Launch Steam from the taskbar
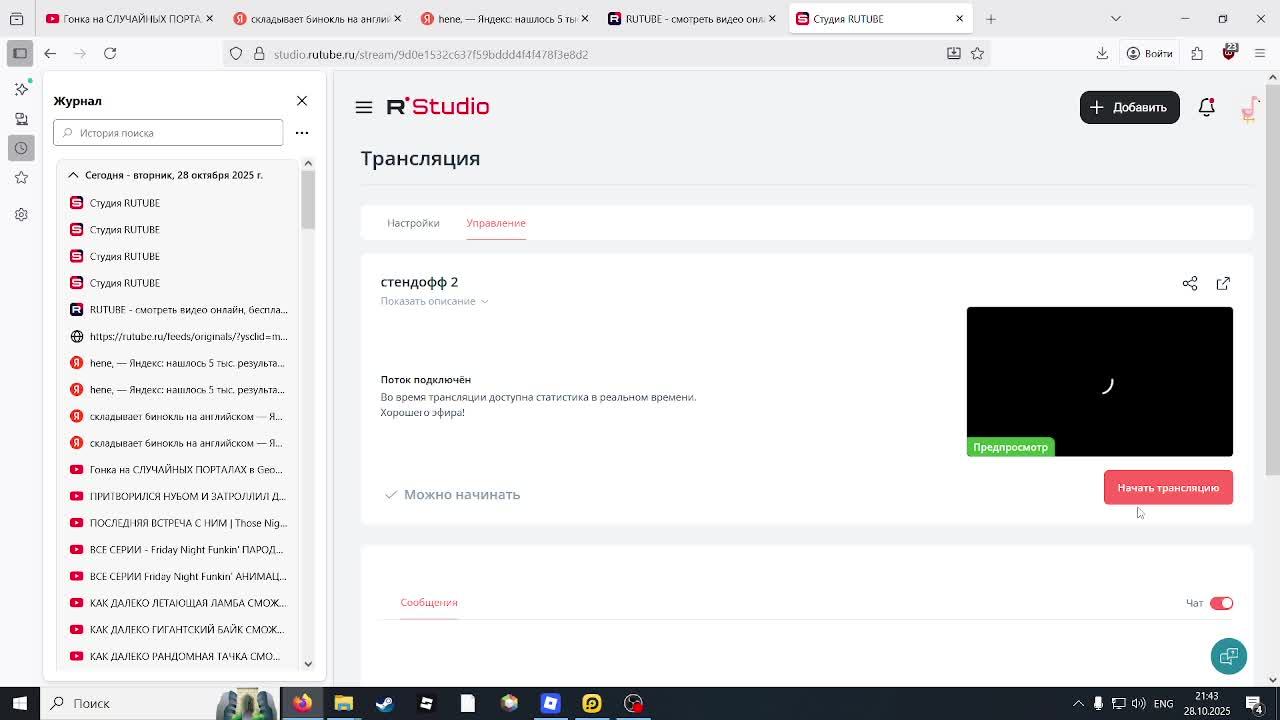Viewport: 1280px width, 720px height. (x=384, y=703)
